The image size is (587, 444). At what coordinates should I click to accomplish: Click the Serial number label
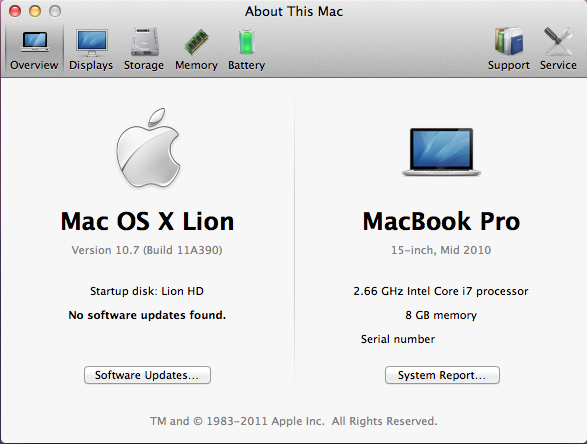point(398,339)
